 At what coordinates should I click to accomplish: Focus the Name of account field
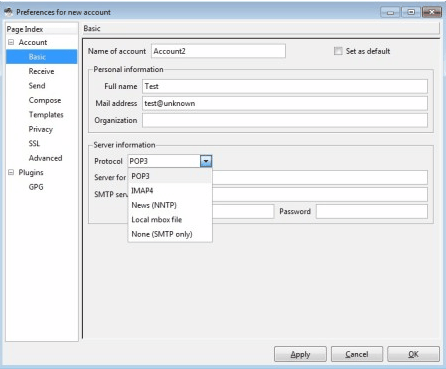tap(218, 51)
